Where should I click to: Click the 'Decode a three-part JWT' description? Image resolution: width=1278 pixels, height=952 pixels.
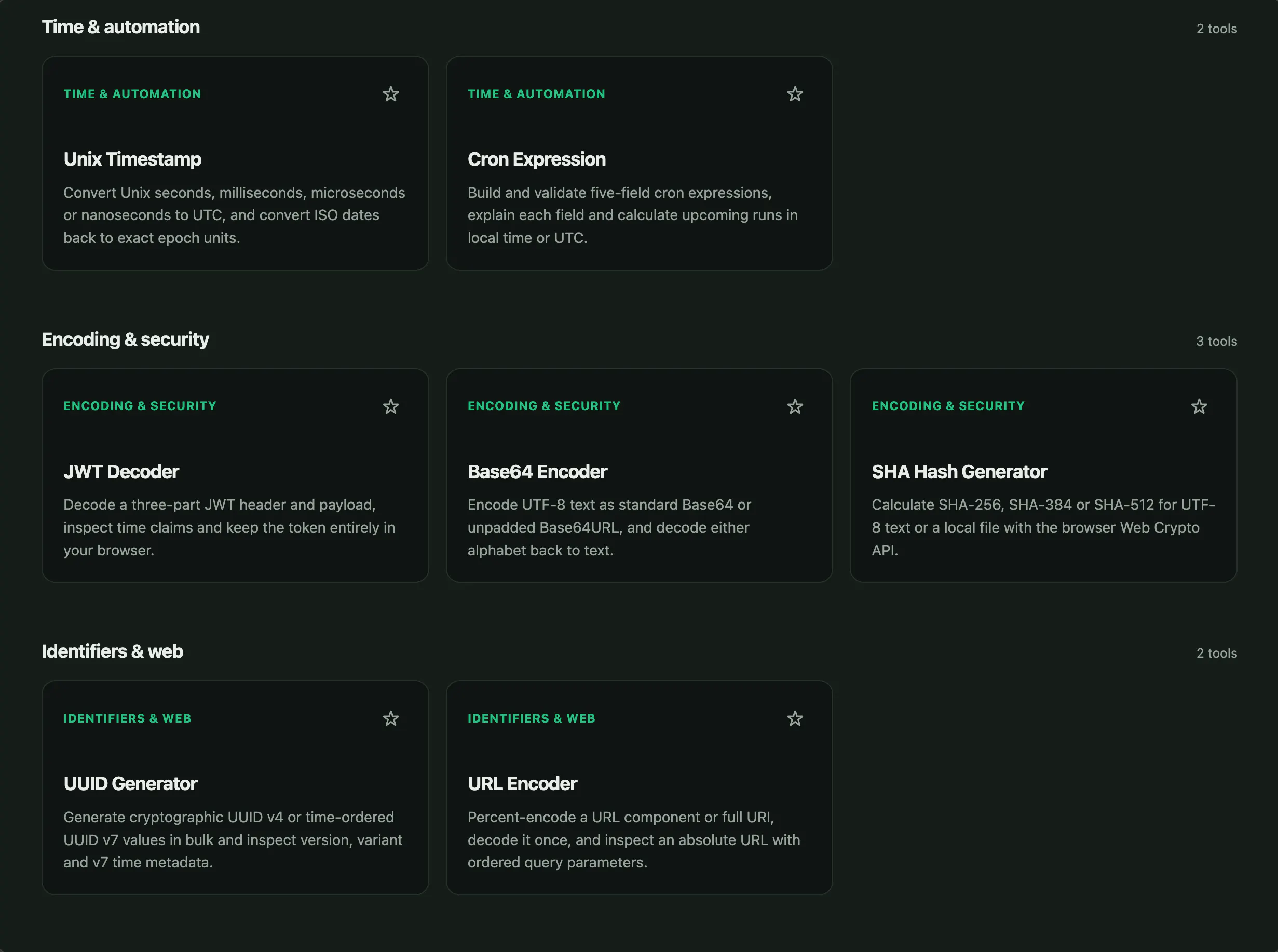click(x=229, y=527)
